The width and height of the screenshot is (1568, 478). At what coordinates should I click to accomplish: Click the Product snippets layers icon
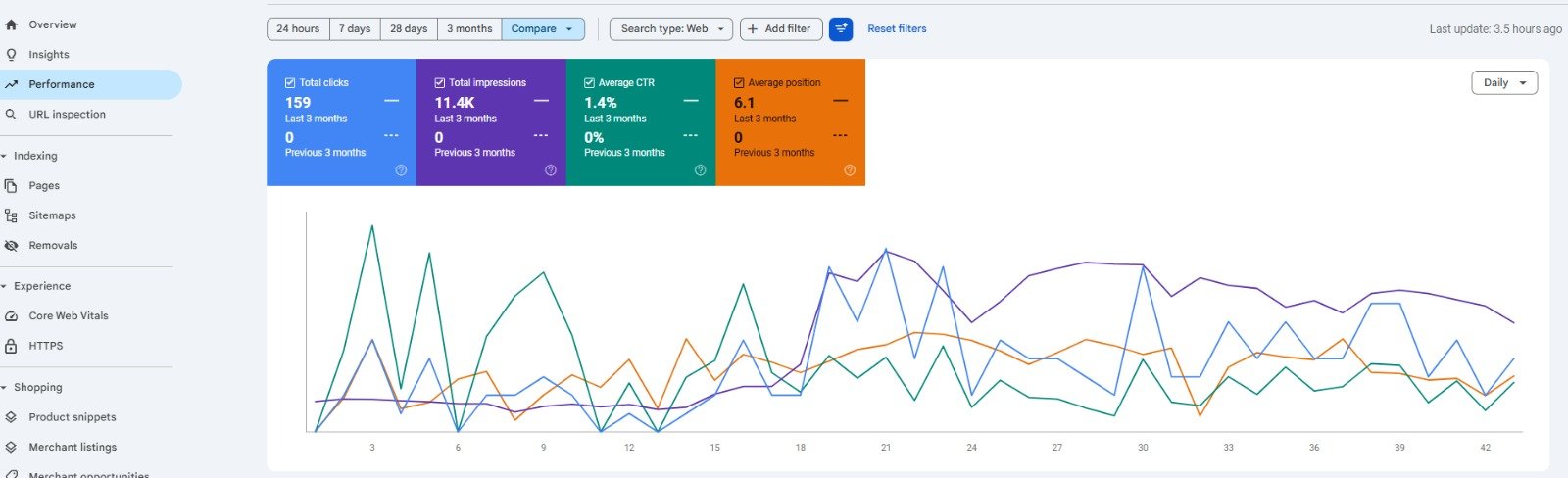(11, 417)
